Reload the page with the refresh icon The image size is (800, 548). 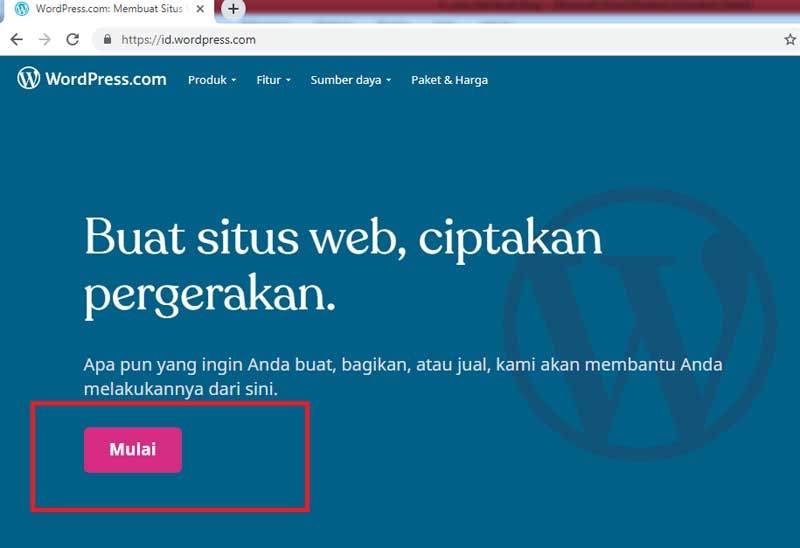(x=73, y=39)
